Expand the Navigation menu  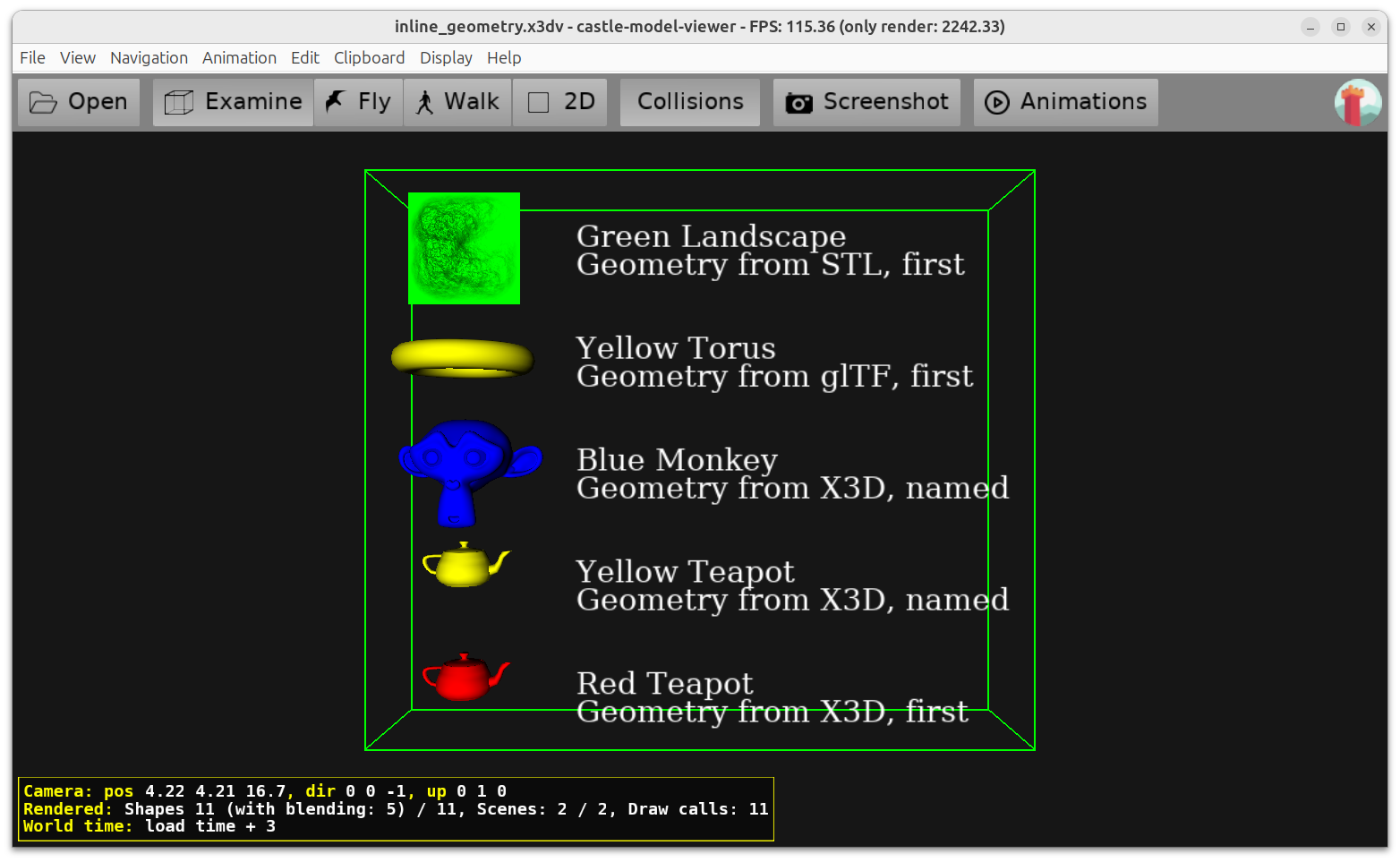tap(149, 58)
